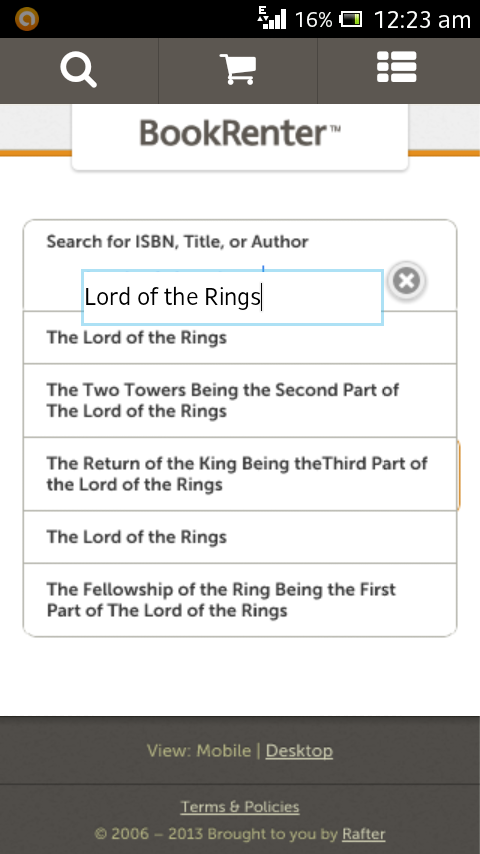
Task: Open the list menu icon
Action: click(x=397, y=67)
